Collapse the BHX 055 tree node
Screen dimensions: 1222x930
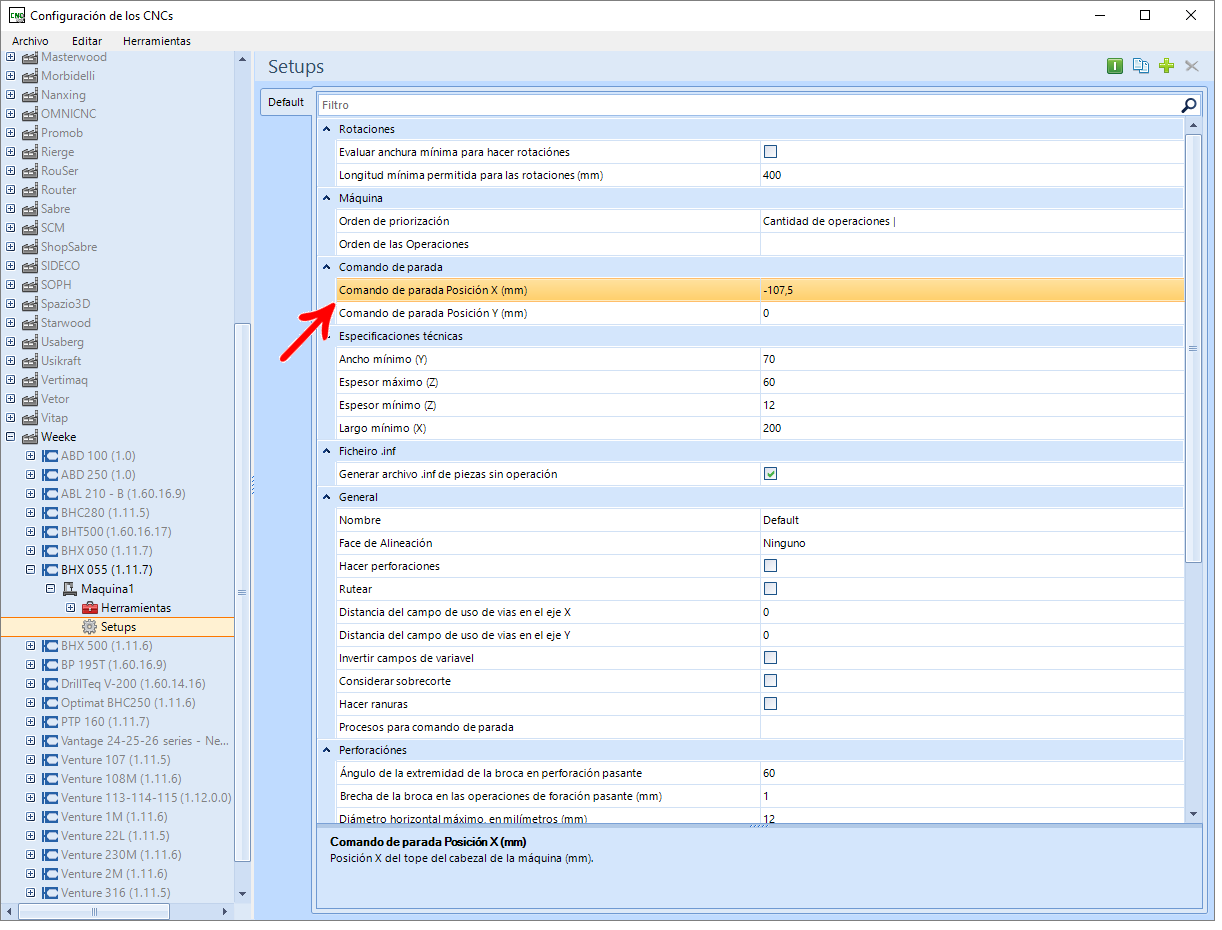(x=31, y=570)
